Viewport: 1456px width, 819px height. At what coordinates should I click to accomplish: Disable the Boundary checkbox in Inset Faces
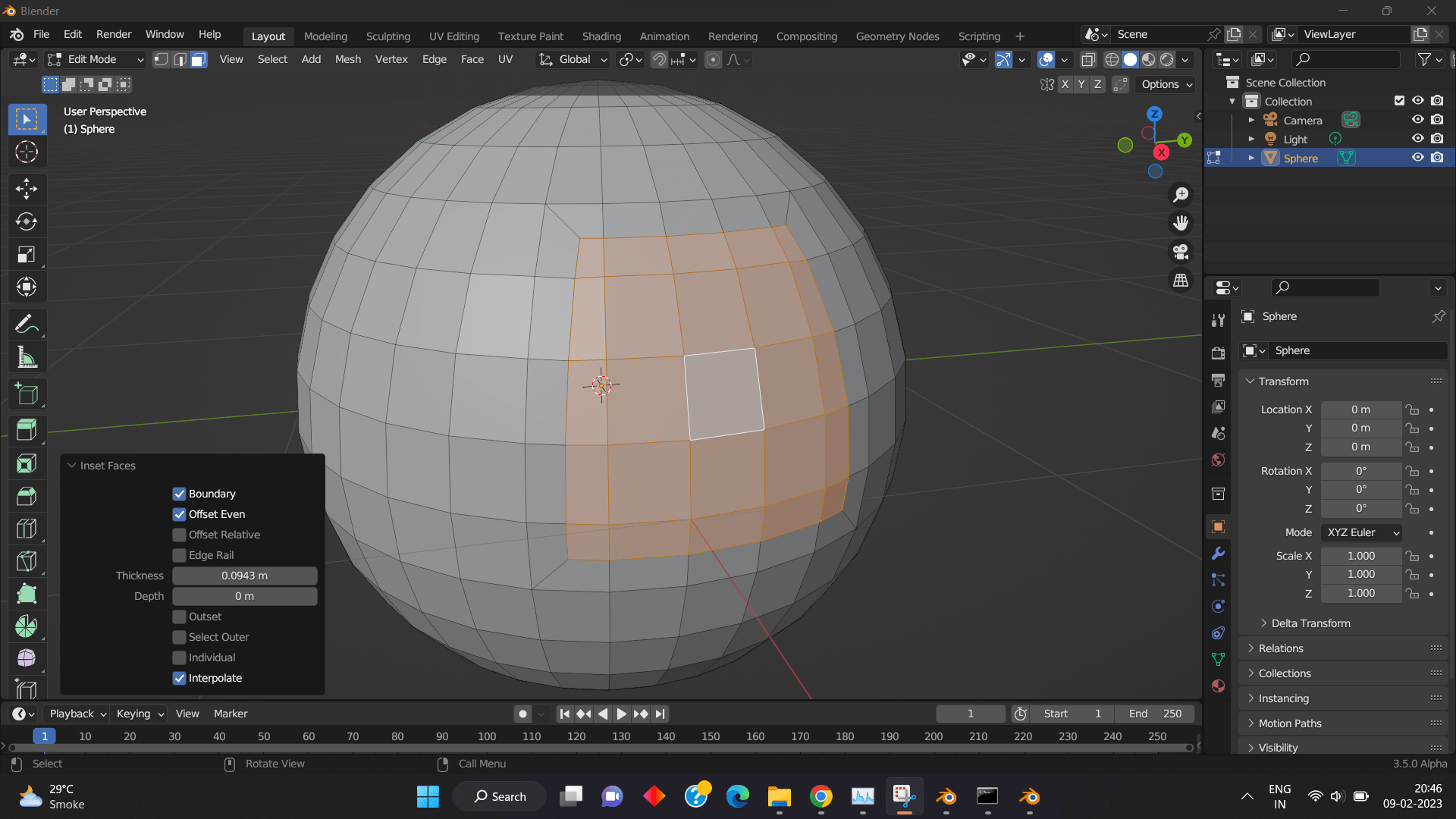[179, 494]
